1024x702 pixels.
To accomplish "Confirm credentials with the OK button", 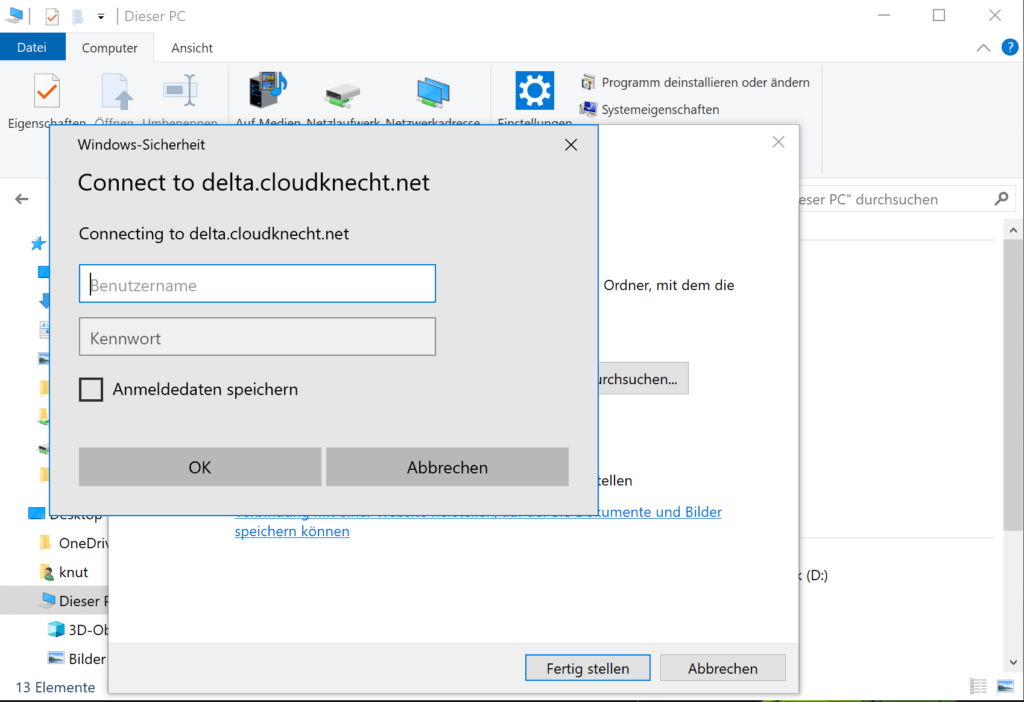I will click(200, 467).
